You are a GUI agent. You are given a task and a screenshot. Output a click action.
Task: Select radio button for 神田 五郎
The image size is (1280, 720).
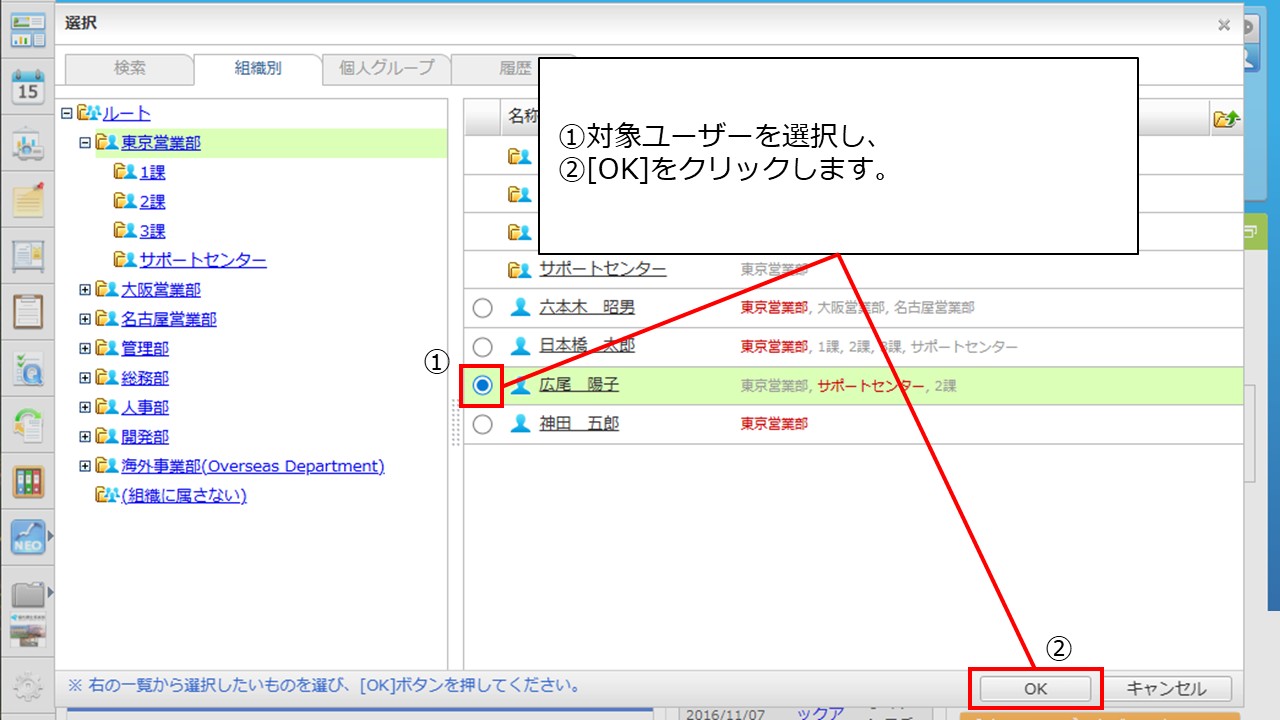pyautogui.click(x=482, y=424)
